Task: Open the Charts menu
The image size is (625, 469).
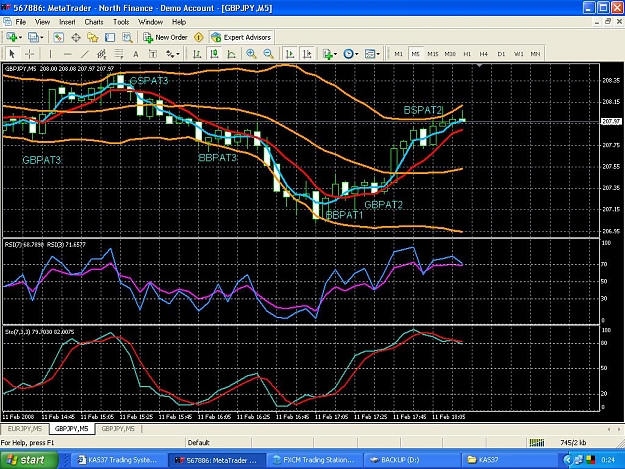Action: pos(94,22)
